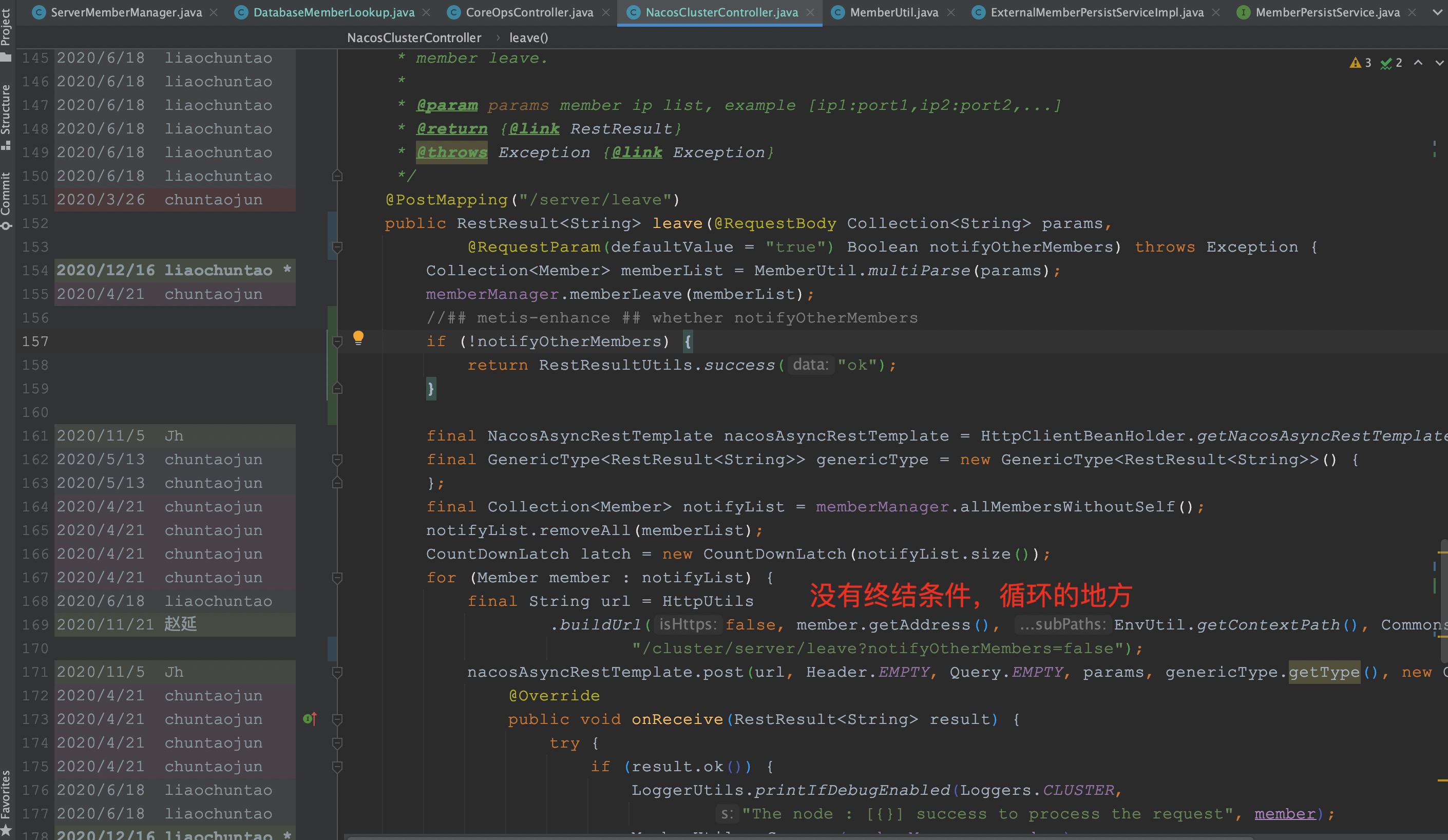
Task: Go to previous highlighted error arrow
Action: point(1418,63)
